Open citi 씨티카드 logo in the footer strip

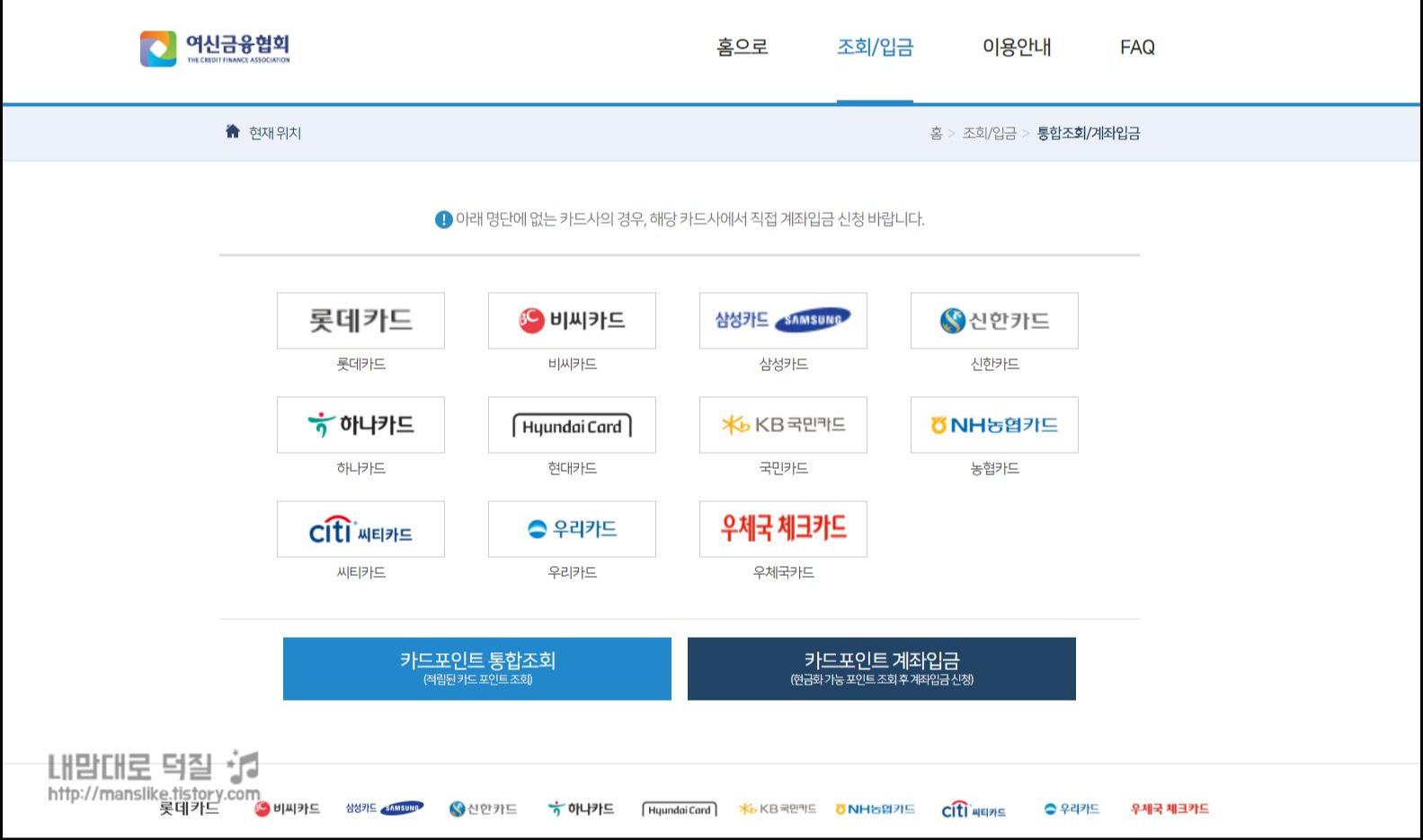[x=974, y=809]
